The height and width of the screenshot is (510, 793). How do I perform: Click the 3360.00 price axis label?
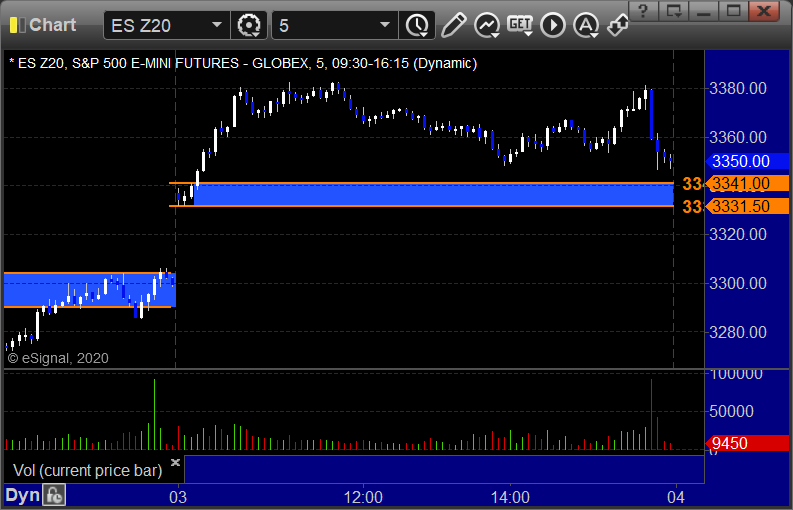pos(738,137)
